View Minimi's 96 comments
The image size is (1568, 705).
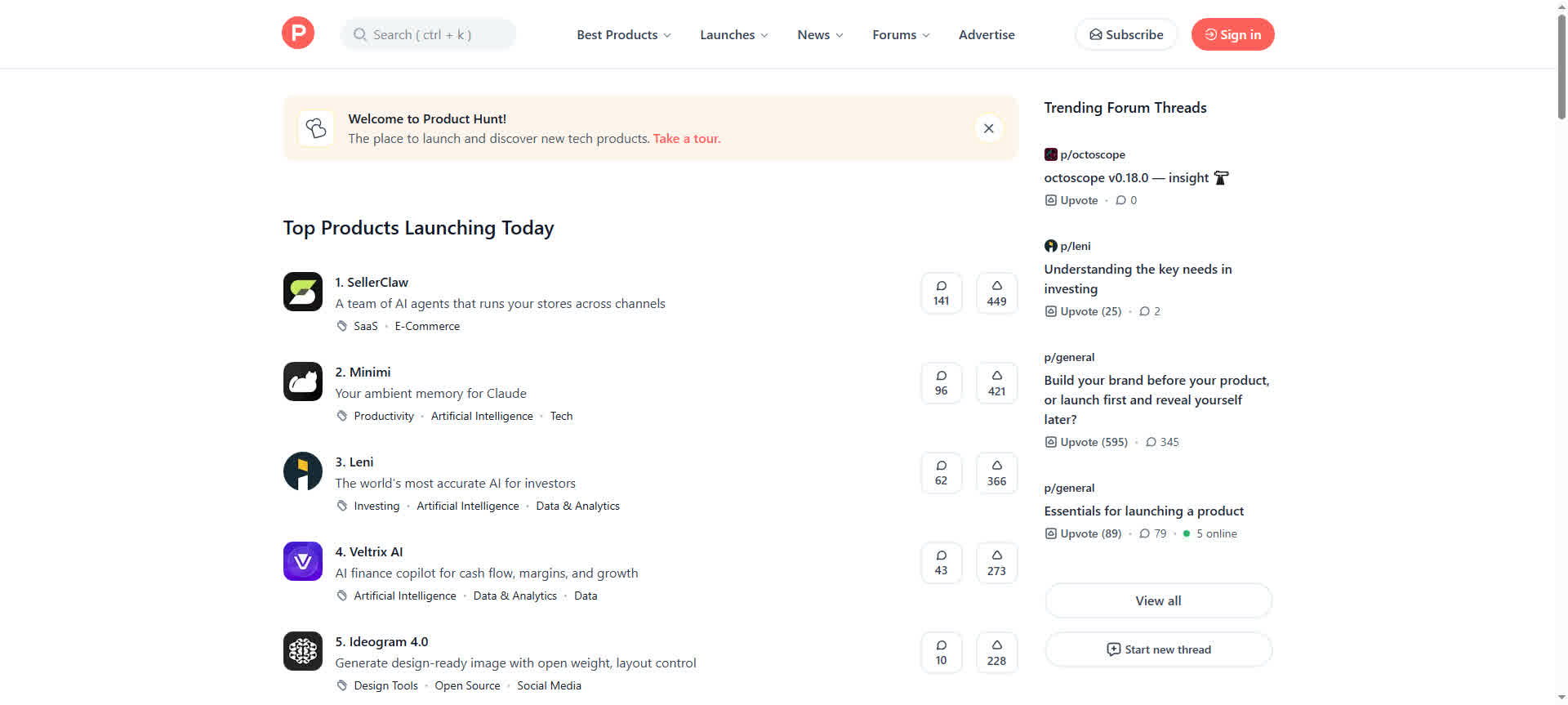pos(942,383)
